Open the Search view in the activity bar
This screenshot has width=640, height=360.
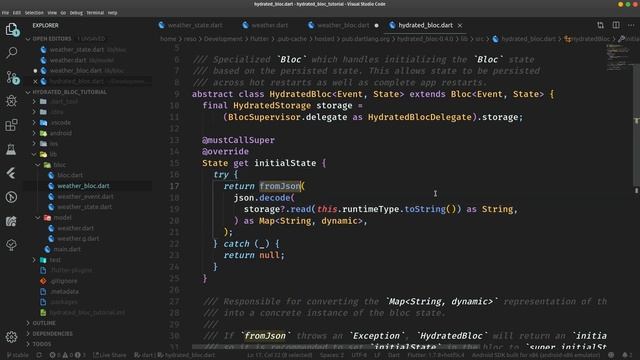[11, 53]
